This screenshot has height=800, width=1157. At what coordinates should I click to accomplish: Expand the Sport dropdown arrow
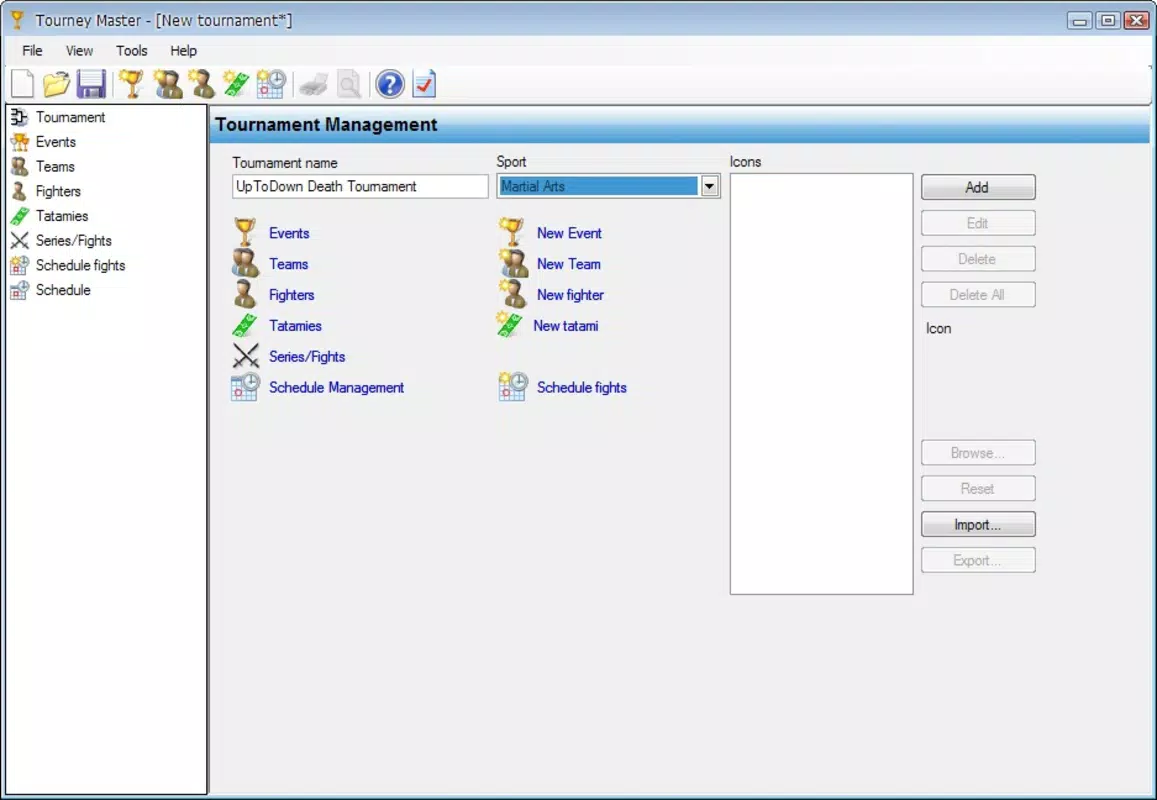point(709,187)
